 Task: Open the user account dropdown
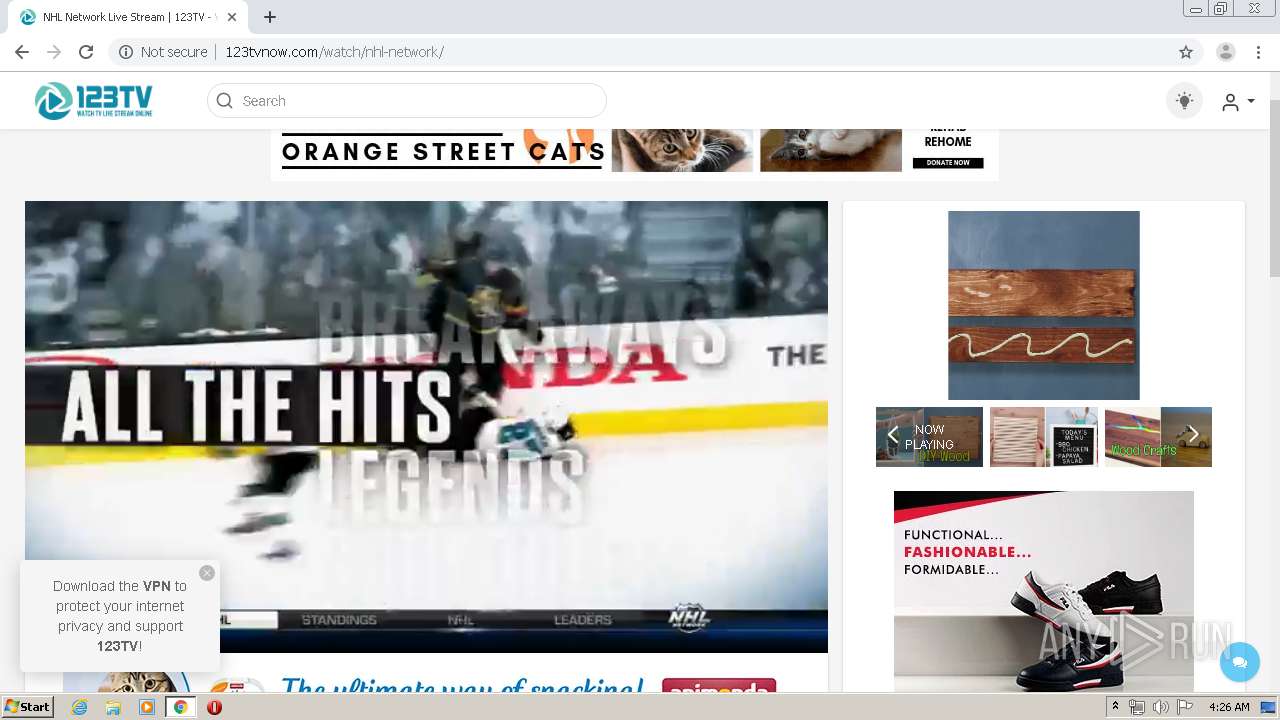[1237, 101]
